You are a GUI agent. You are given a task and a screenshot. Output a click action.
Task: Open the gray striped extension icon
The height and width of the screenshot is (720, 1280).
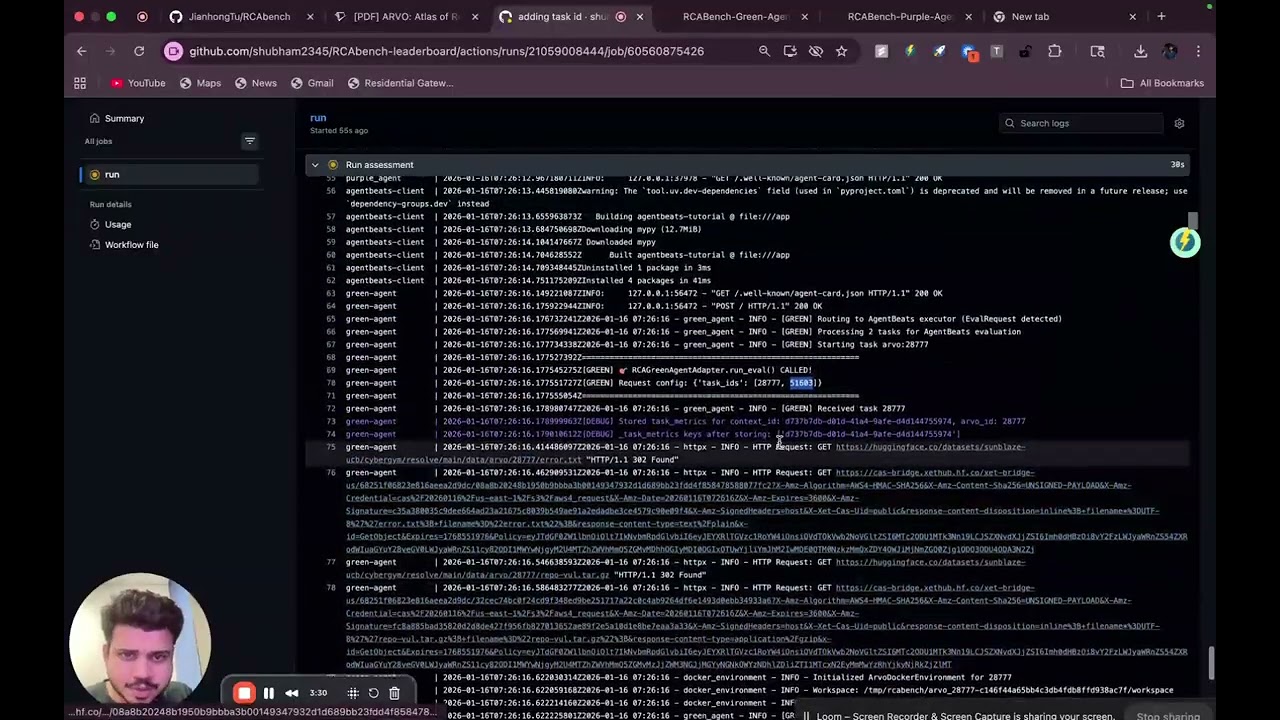pyautogui.click(x=881, y=51)
